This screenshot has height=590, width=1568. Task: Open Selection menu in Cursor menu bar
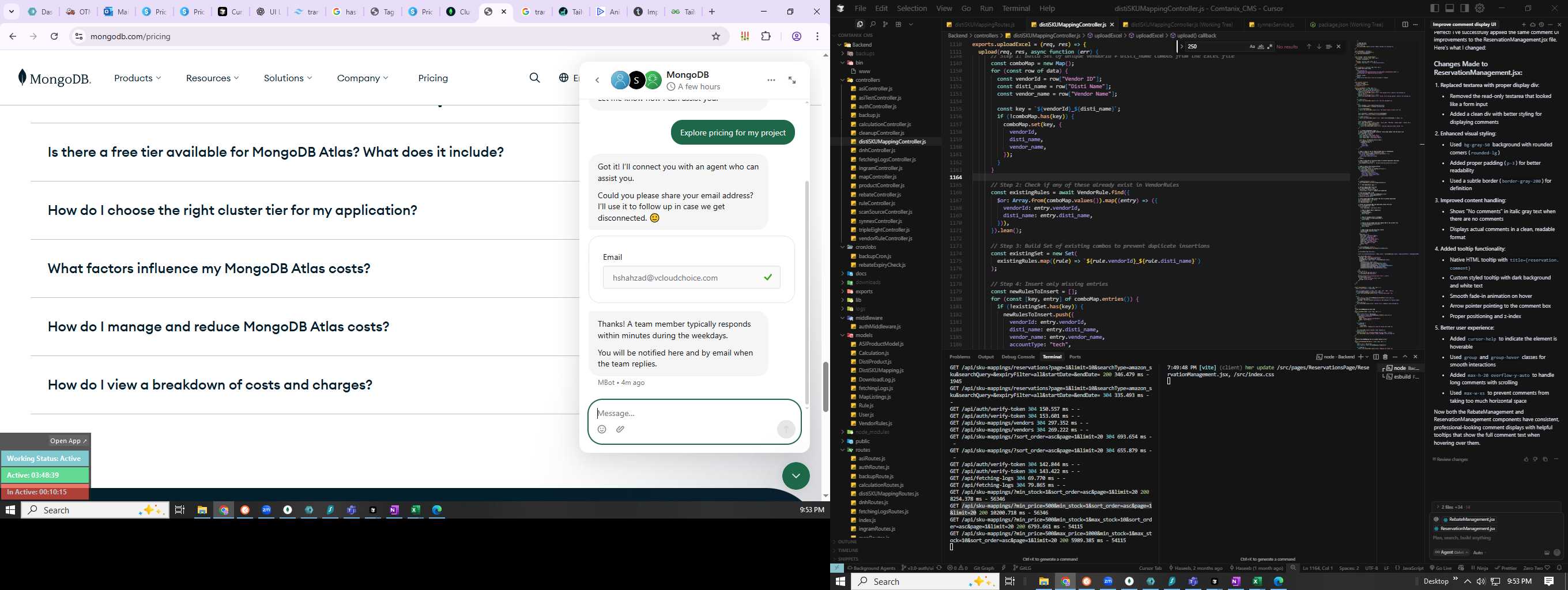[912, 9]
